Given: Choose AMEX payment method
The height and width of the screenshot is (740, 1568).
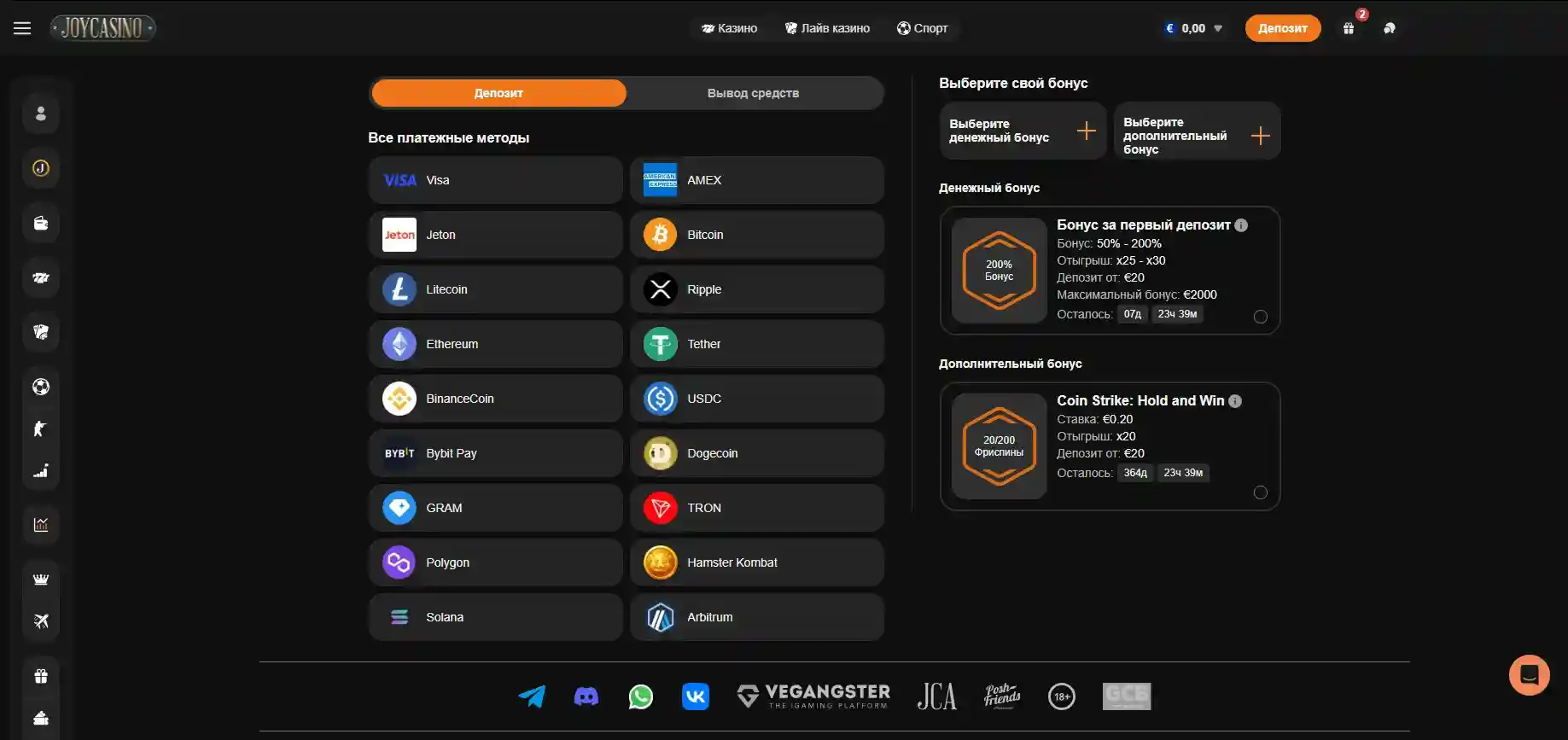Looking at the screenshot, I should point(757,180).
